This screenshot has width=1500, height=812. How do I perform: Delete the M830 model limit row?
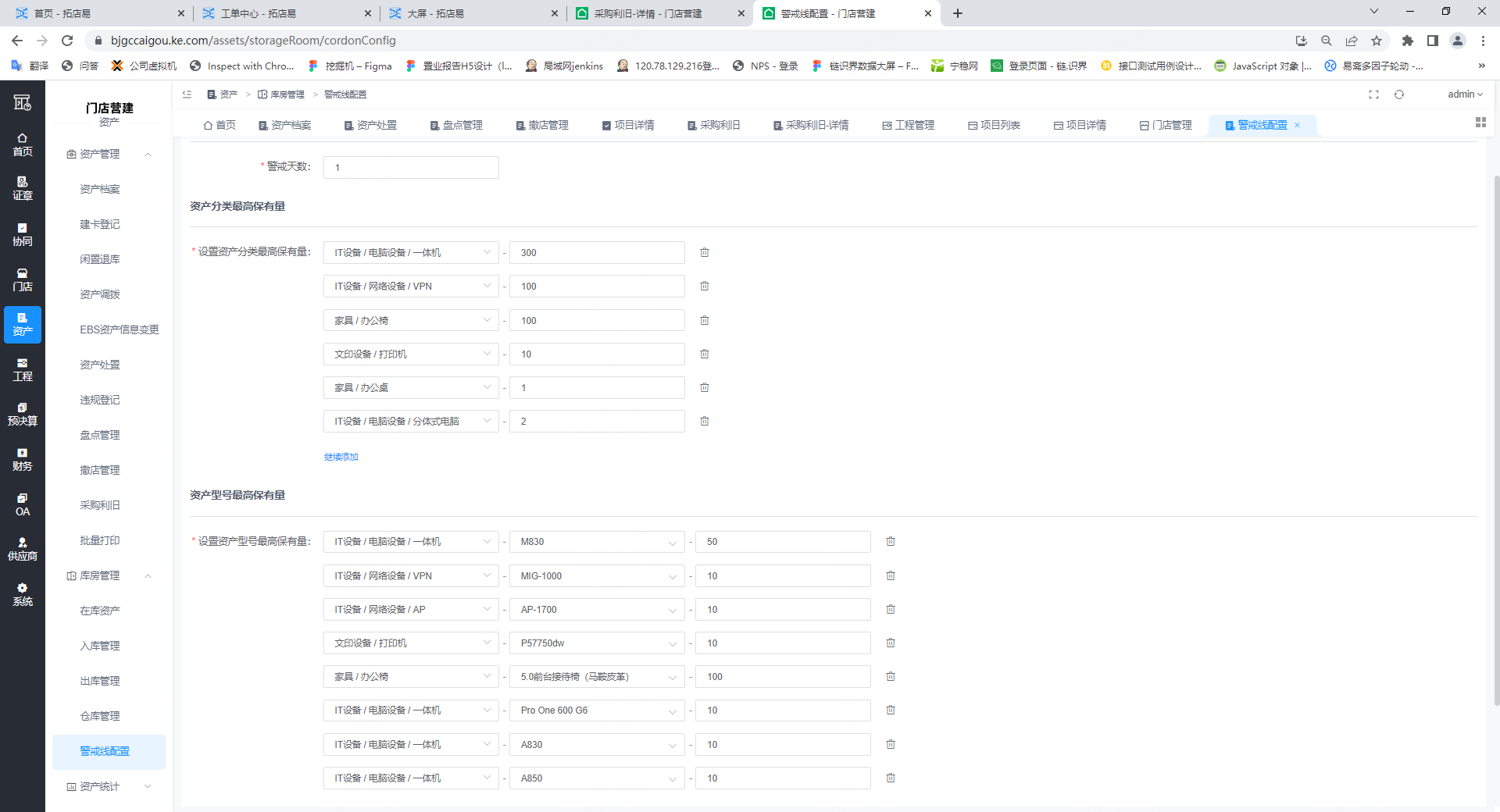[890, 542]
